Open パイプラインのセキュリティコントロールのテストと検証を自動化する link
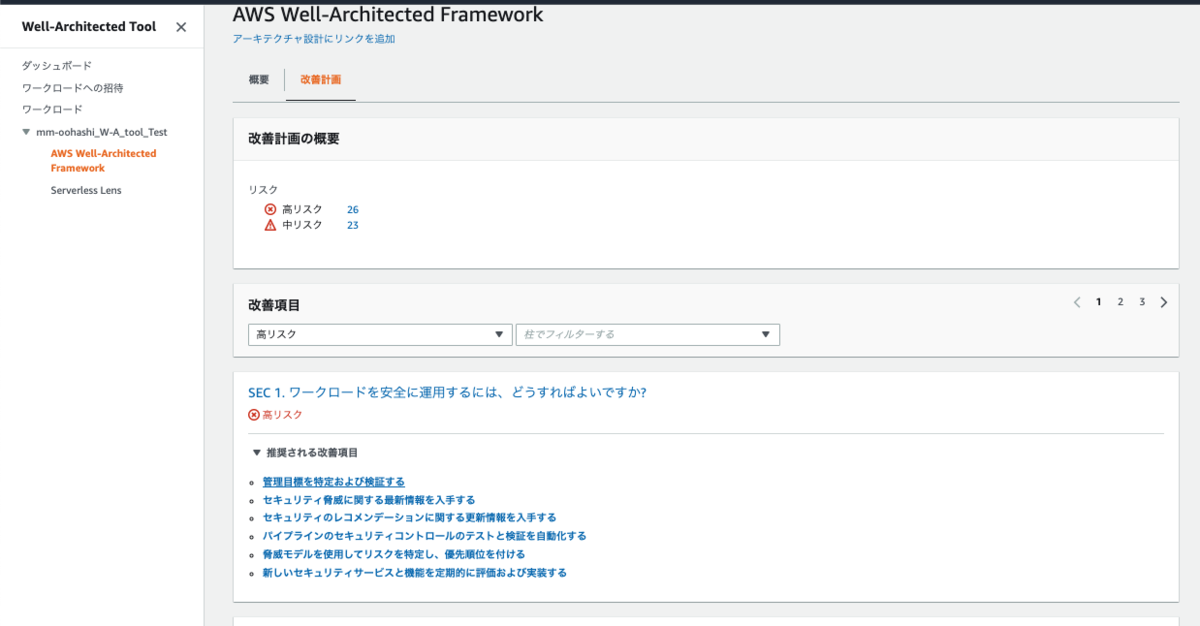This screenshot has height=626, width=1200. [425, 536]
